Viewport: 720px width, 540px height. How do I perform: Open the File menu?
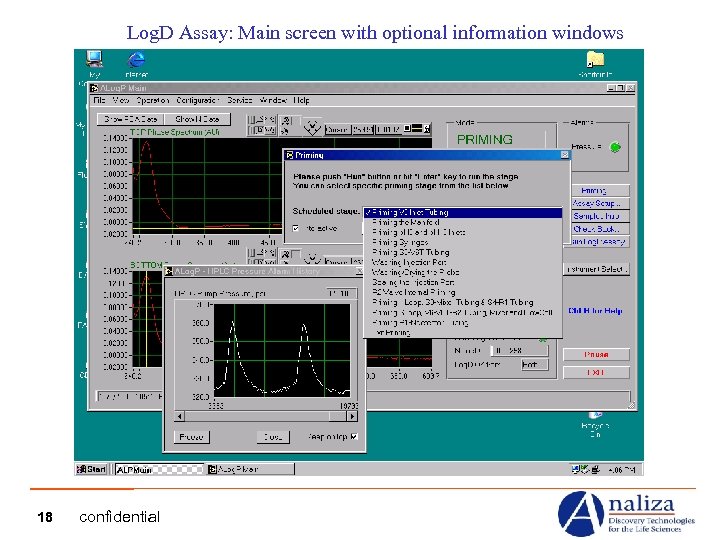(99, 100)
